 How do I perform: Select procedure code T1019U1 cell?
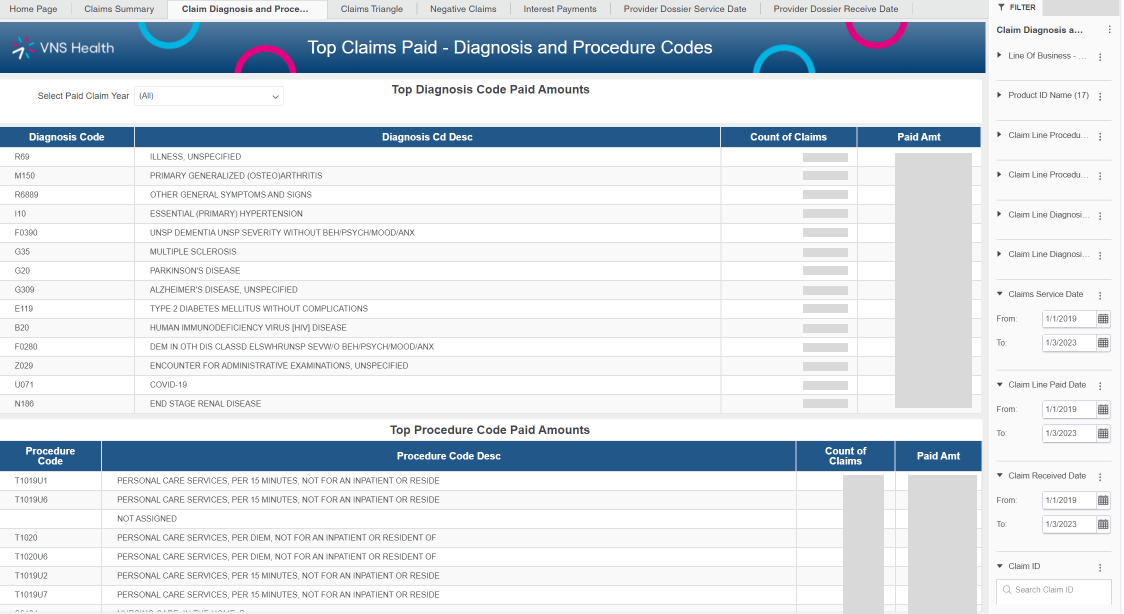(50, 481)
